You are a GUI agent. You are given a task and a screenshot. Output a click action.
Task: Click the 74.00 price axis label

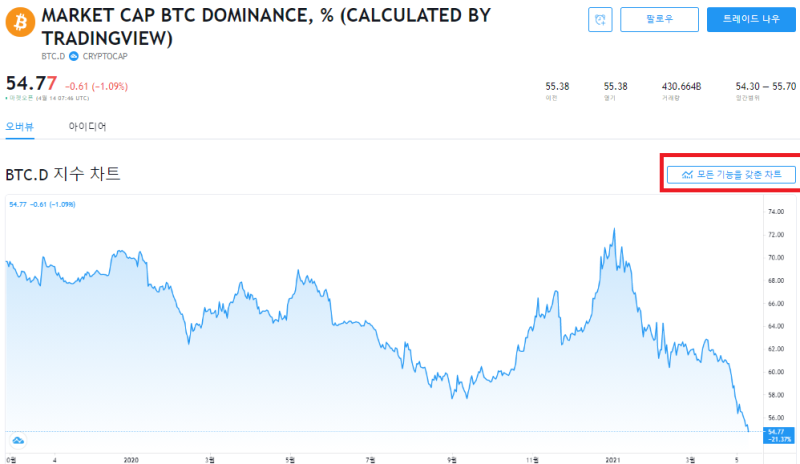pyautogui.click(x=776, y=212)
